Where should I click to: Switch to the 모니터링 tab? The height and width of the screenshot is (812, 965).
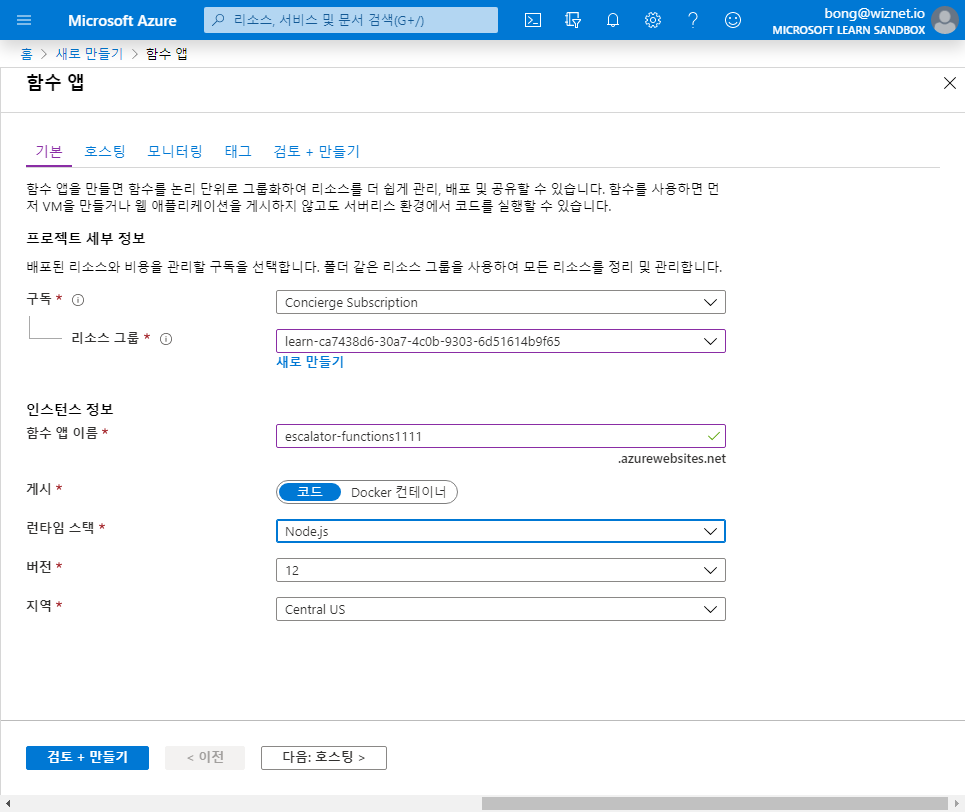coord(175,151)
